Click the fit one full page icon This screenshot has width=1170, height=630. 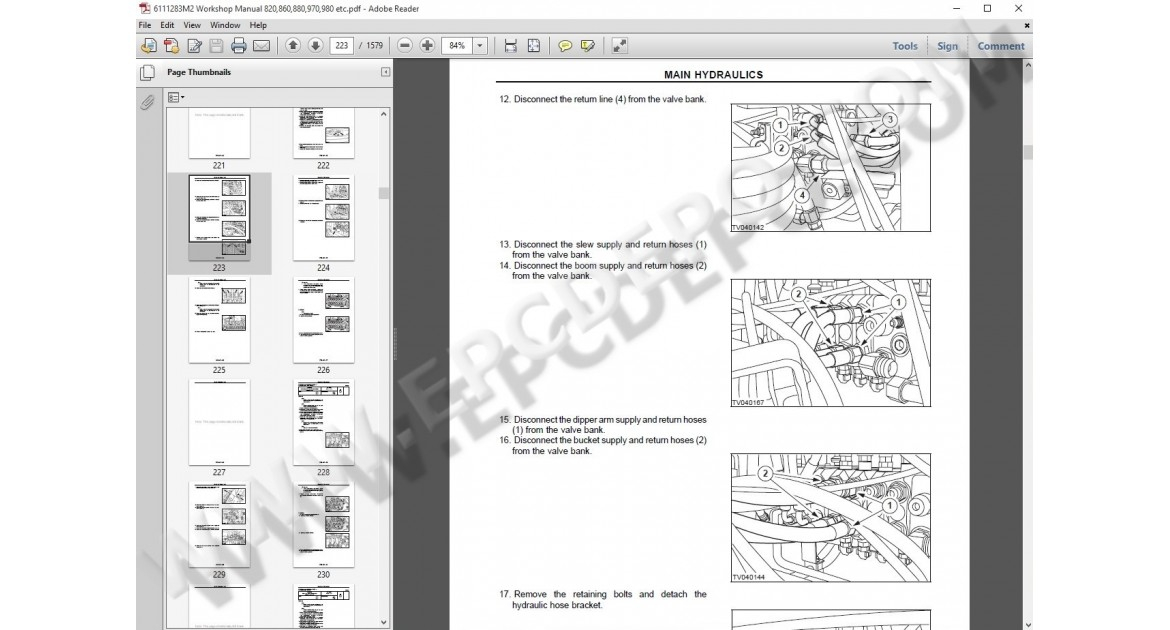[x=534, y=46]
